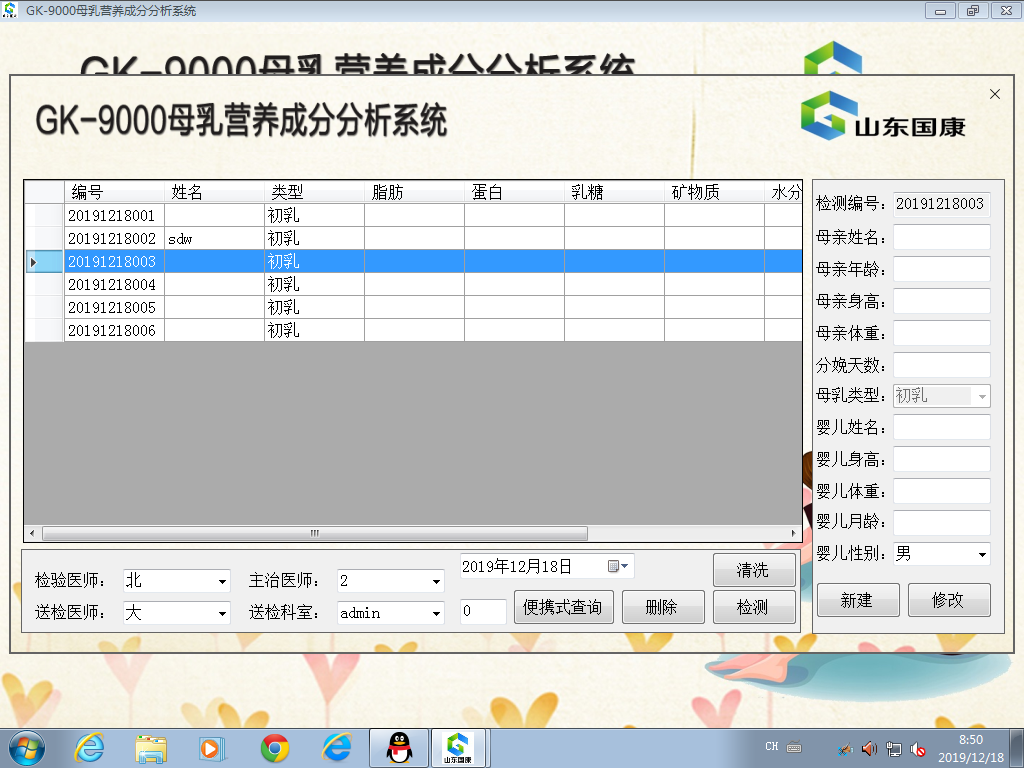This screenshot has width=1024, height=768.
Task: Click the 脂肪 column header
Action: (x=414, y=192)
